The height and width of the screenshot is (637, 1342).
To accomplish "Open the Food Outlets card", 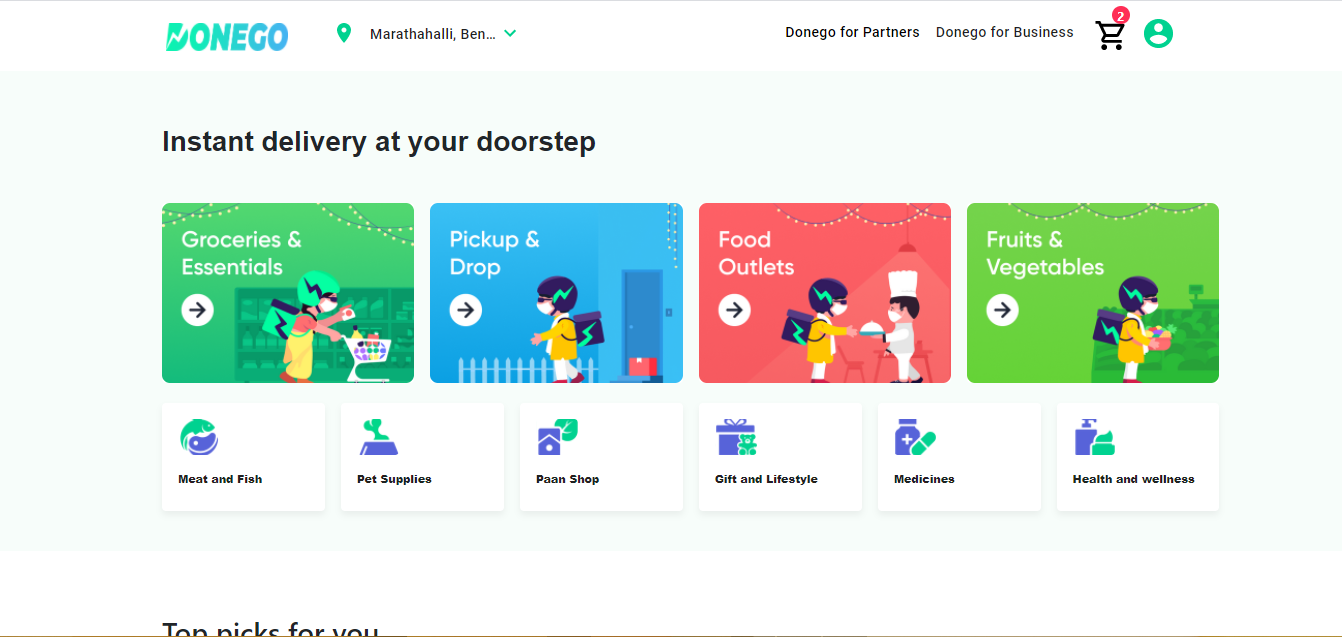I will point(825,293).
